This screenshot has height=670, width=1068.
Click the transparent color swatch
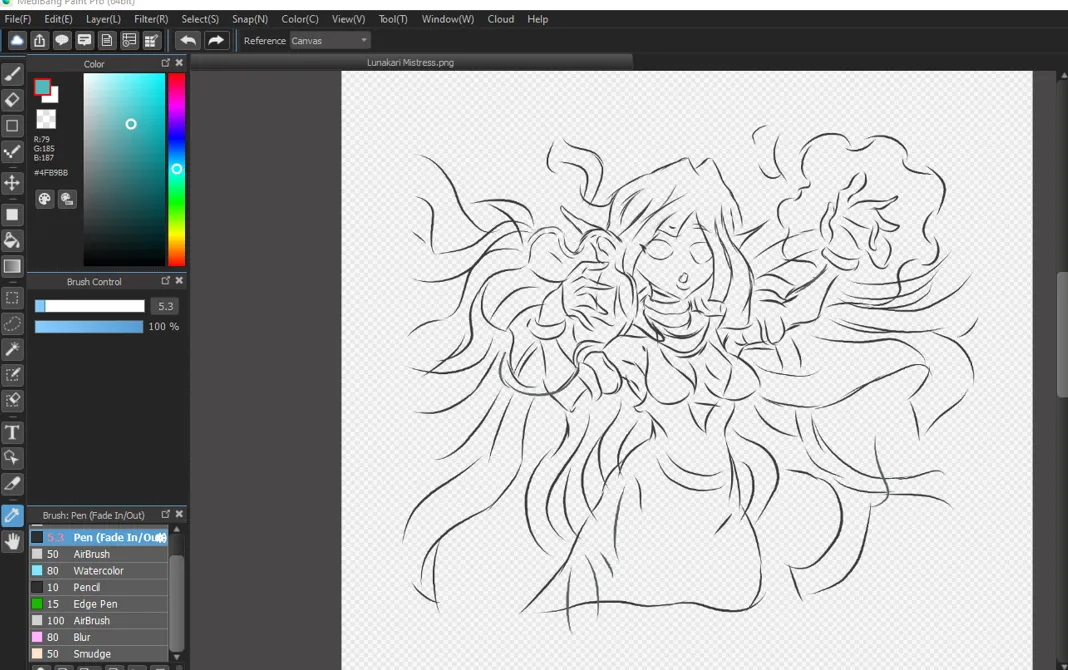pyautogui.click(x=46, y=119)
